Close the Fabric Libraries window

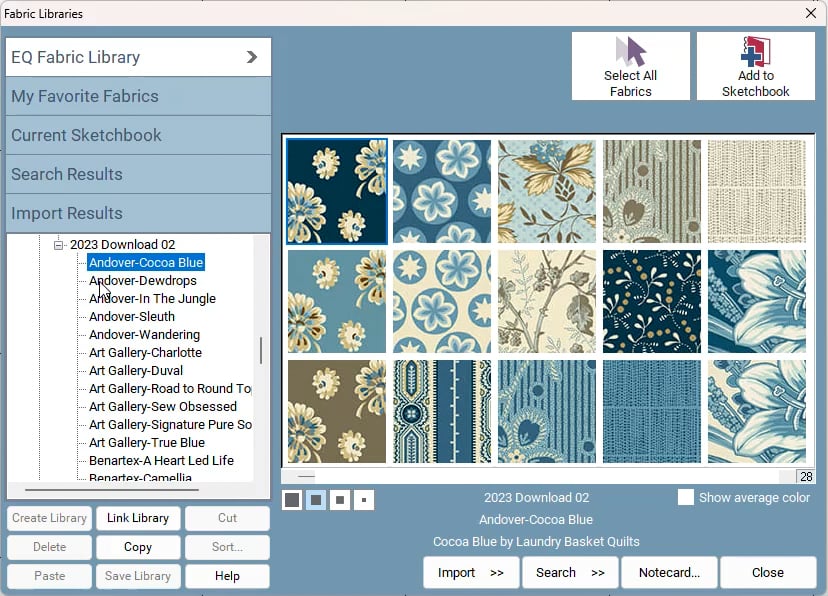pos(811,13)
